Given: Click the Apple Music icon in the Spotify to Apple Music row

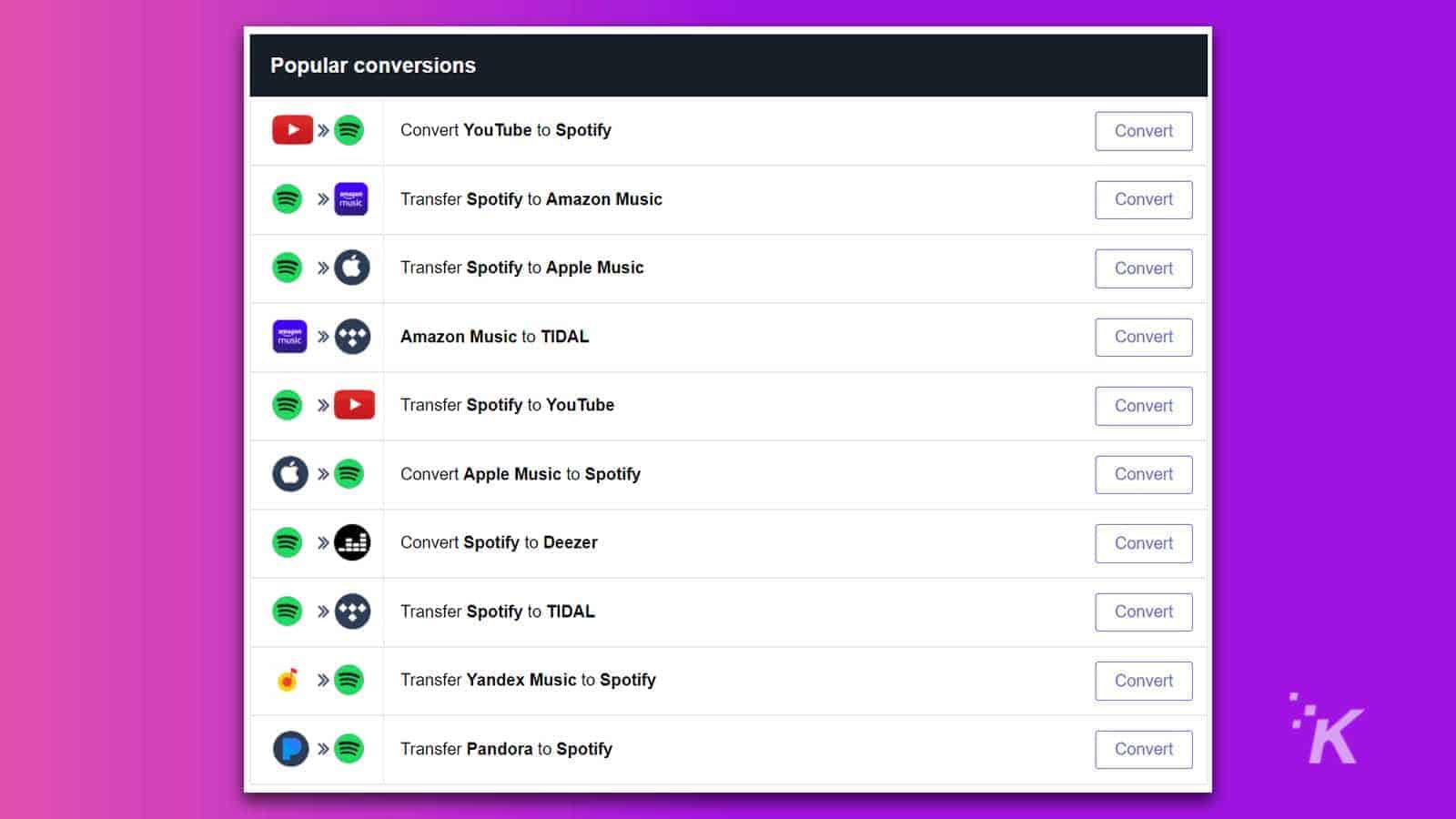Looking at the screenshot, I should [353, 268].
